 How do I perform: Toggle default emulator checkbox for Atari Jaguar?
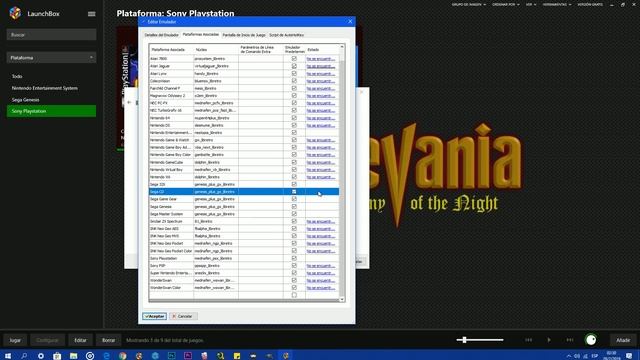click(x=294, y=66)
